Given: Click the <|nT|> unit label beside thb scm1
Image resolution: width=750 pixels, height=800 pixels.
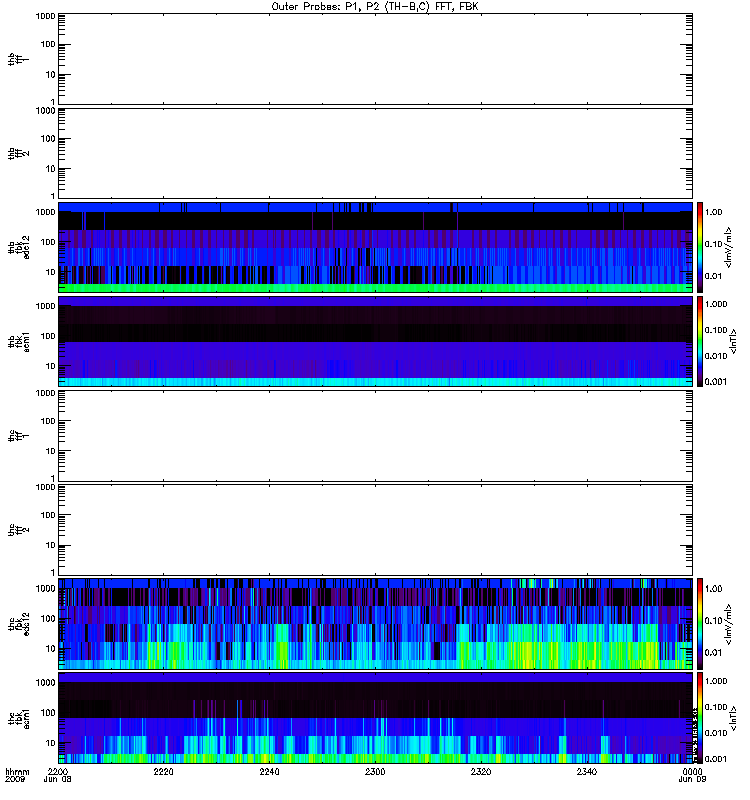Looking at the screenshot, I should [733, 341].
